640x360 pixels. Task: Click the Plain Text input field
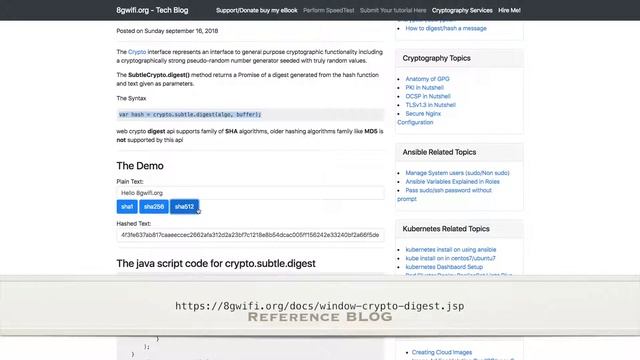click(250, 193)
